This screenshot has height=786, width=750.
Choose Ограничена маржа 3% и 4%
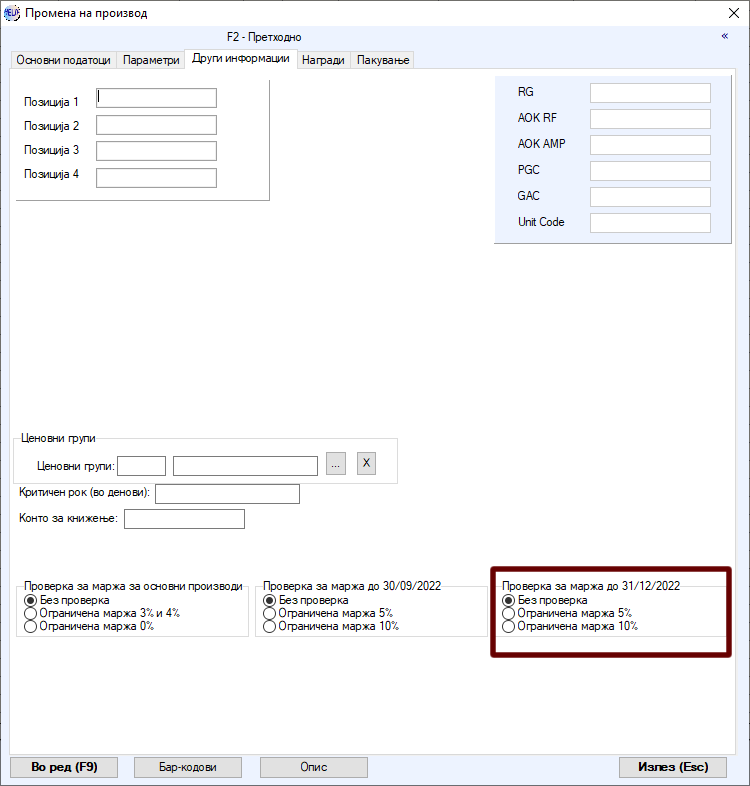coord(102,613)
